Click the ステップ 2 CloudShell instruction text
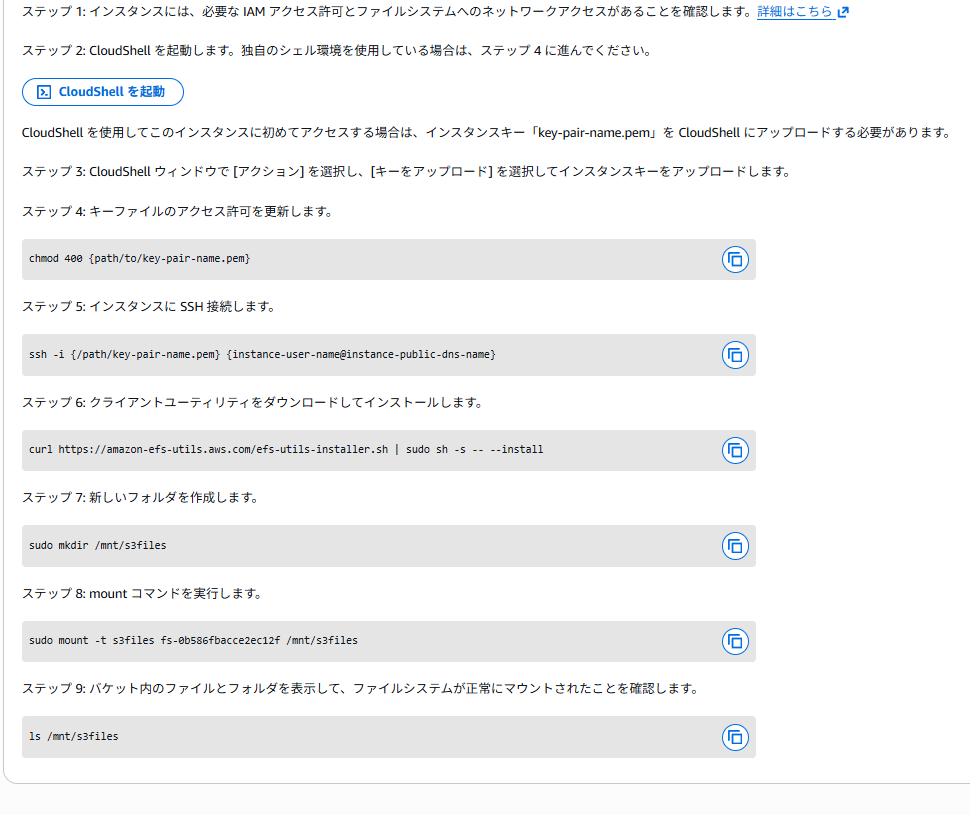970x815 pixels. click(x=336, y=50)
